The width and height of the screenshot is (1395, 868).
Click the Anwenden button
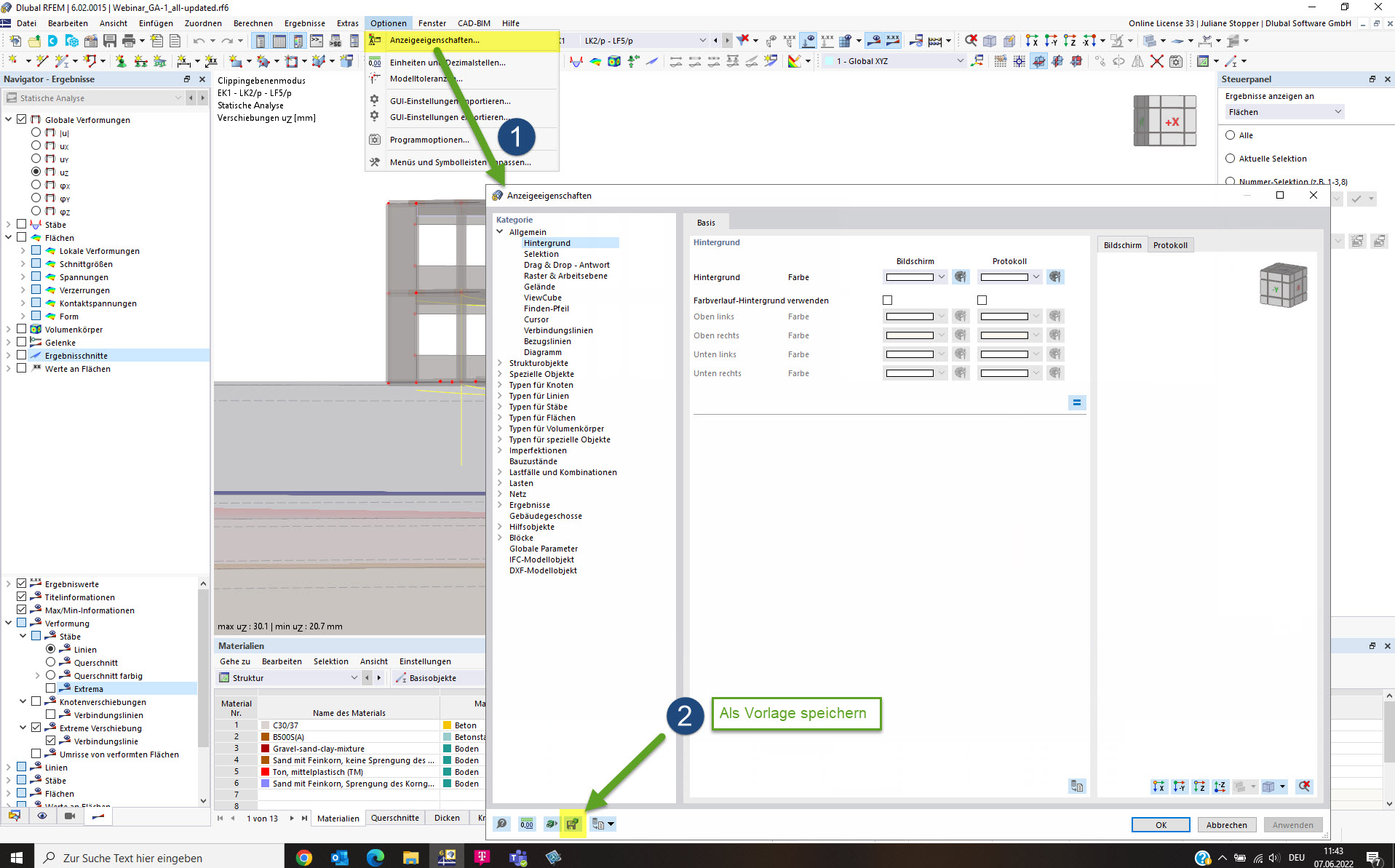pos(1292,825)
